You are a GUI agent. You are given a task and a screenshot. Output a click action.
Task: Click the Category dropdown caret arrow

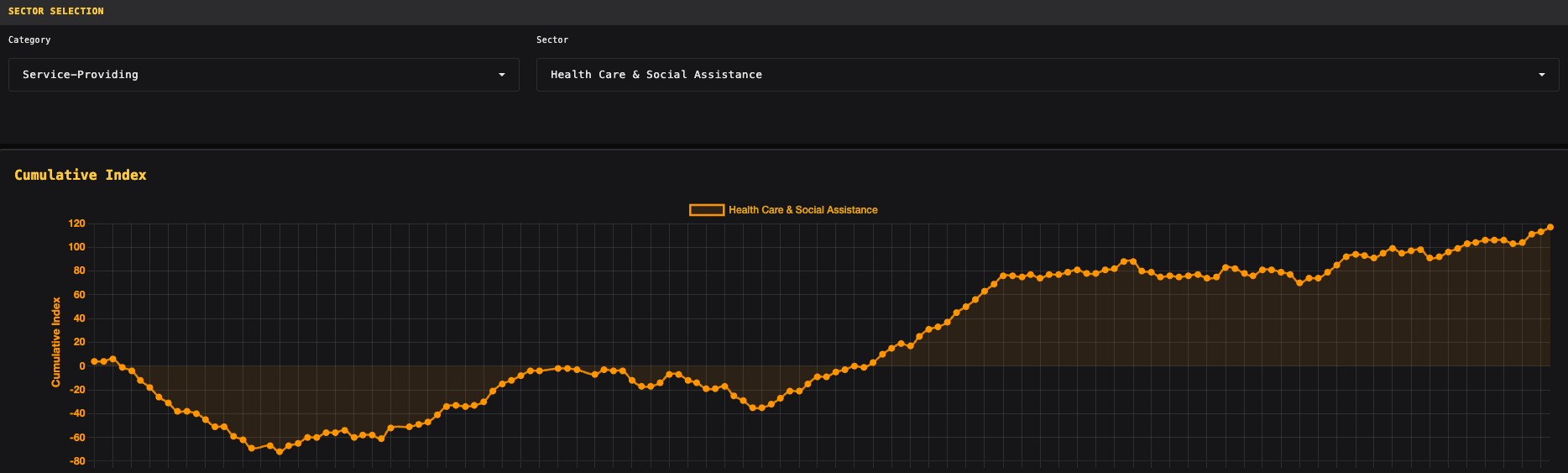point(502,75)
